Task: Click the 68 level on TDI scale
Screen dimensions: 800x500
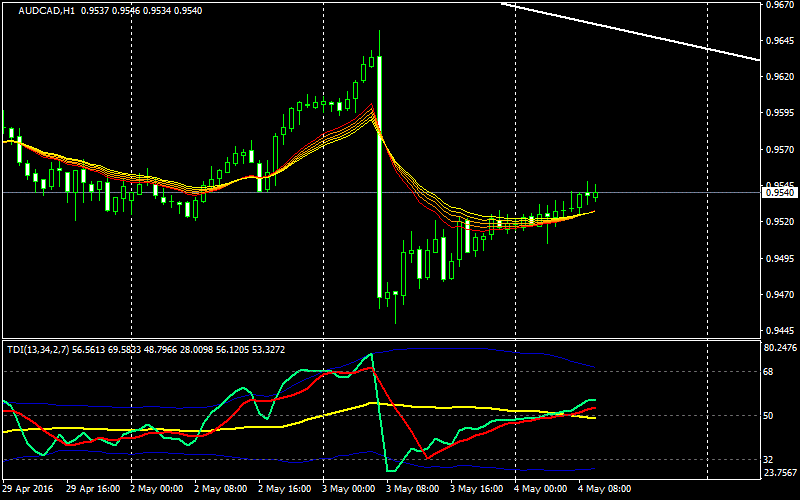Action: [x=770, y=372]
